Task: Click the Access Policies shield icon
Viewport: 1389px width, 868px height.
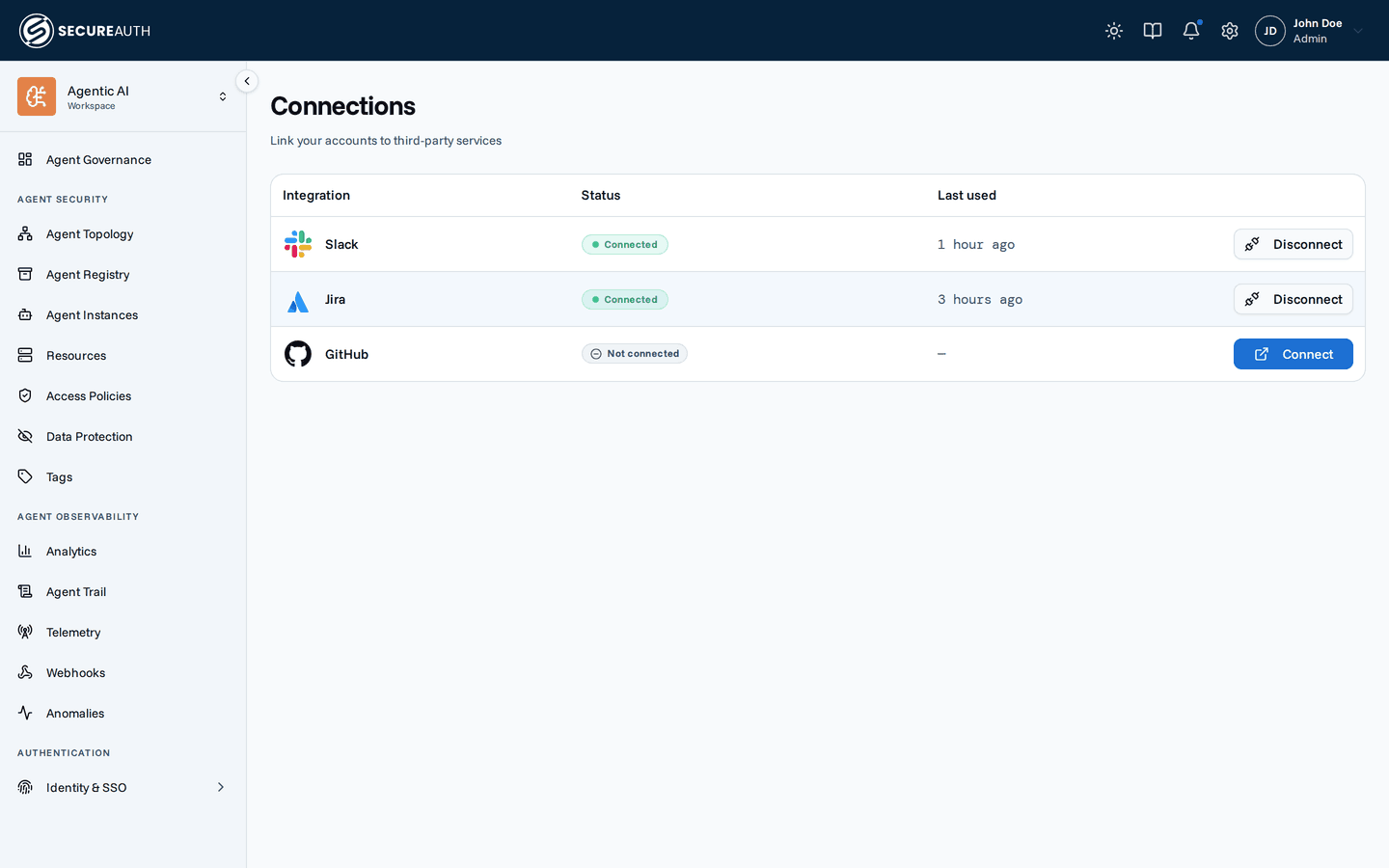Action: pos(25,395)
